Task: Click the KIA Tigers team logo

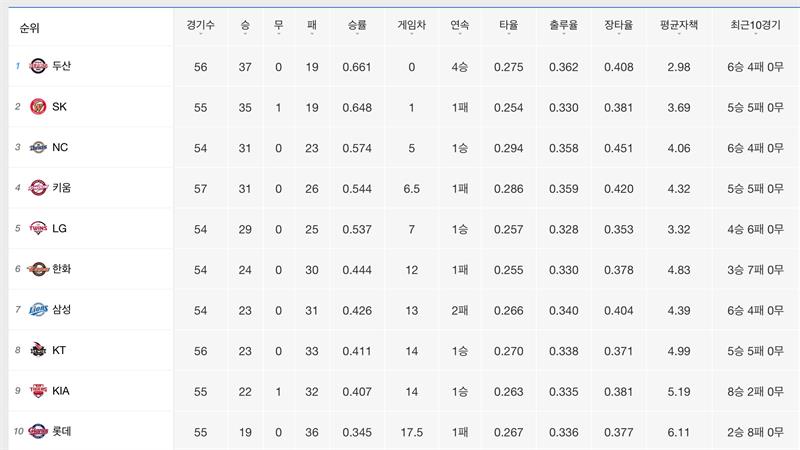Action: pyautogui.click(x=38, y=390)
